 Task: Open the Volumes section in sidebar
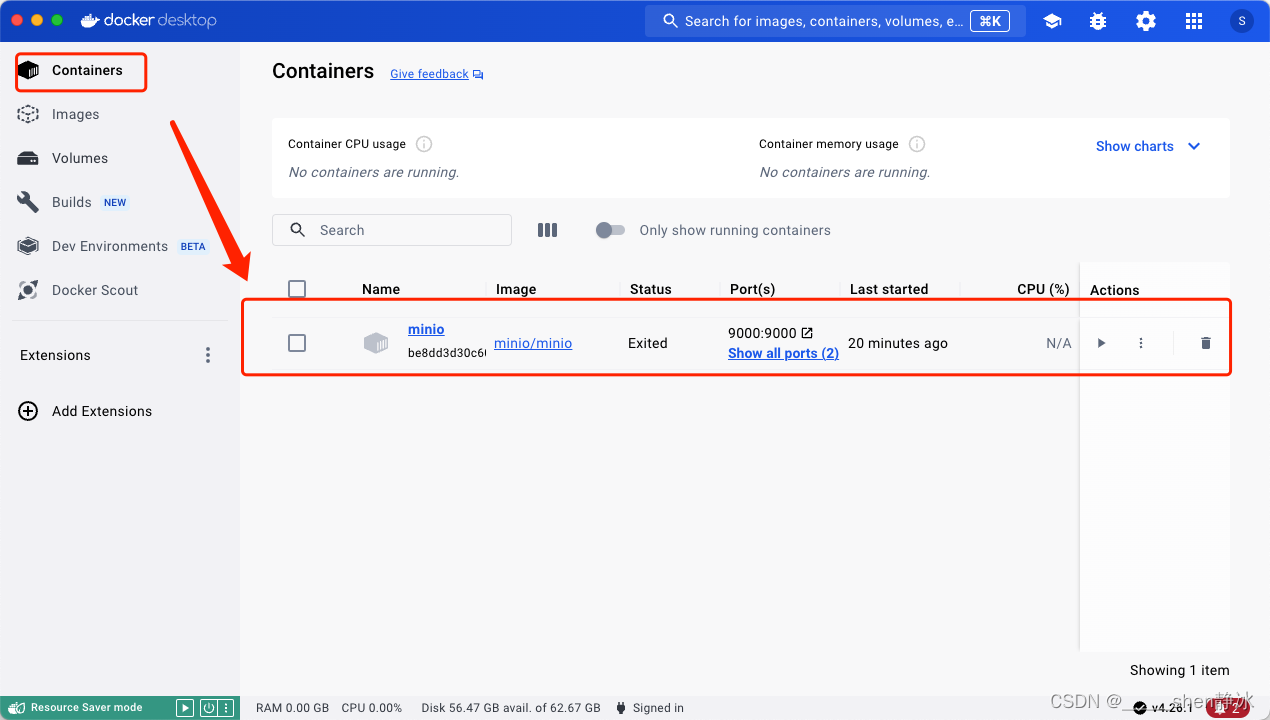[x=79, y=158]
